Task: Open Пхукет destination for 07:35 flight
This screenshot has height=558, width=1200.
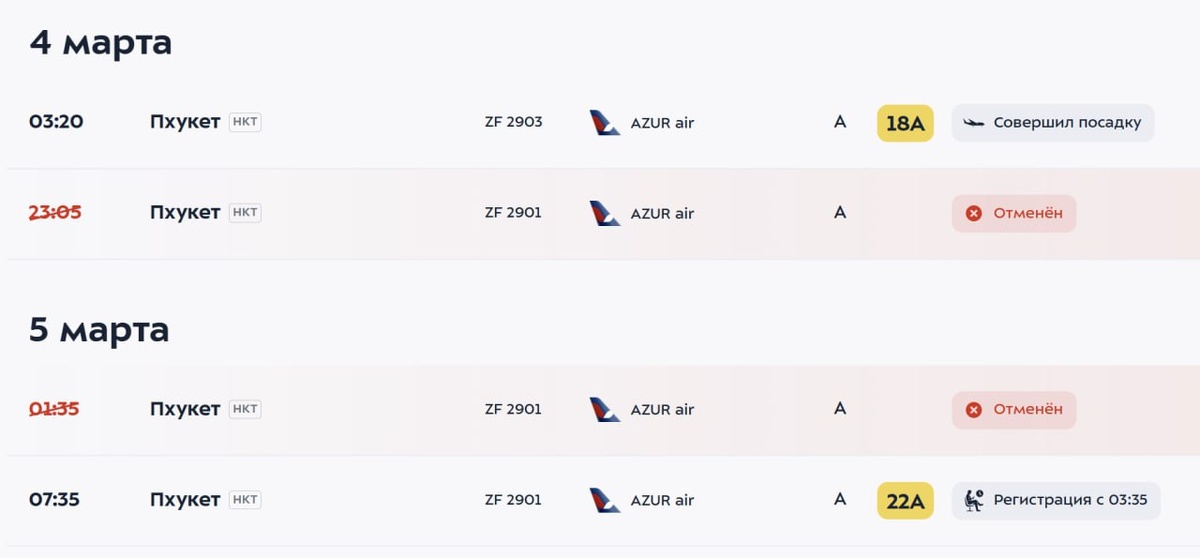Action: 185,500
